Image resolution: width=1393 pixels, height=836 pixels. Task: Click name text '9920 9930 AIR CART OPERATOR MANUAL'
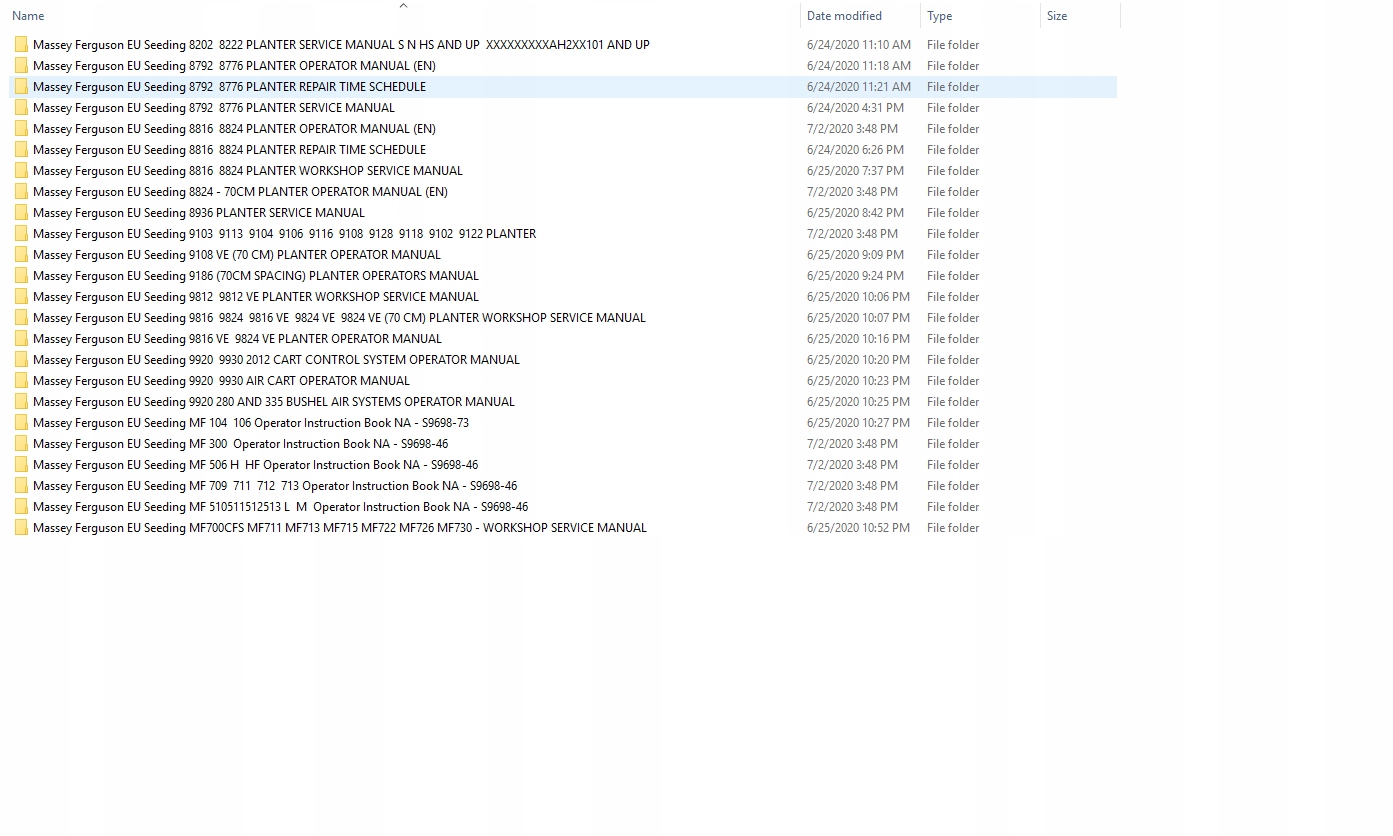click(x=299, y=381)
